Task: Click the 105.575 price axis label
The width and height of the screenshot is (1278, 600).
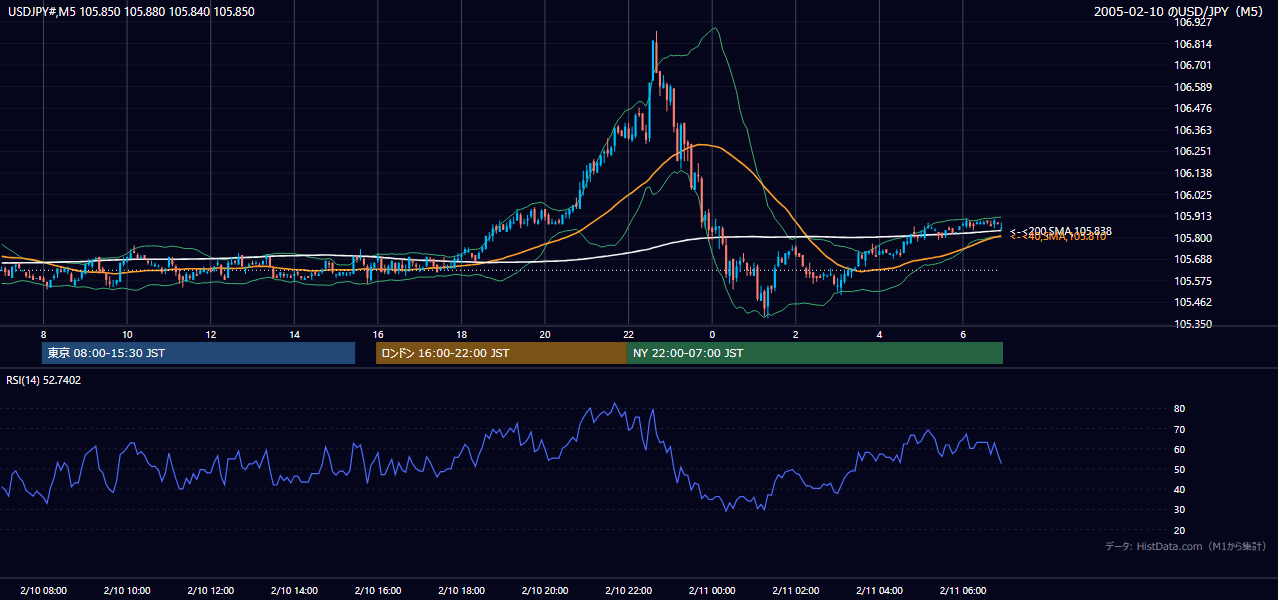Action: point(1193,281)
